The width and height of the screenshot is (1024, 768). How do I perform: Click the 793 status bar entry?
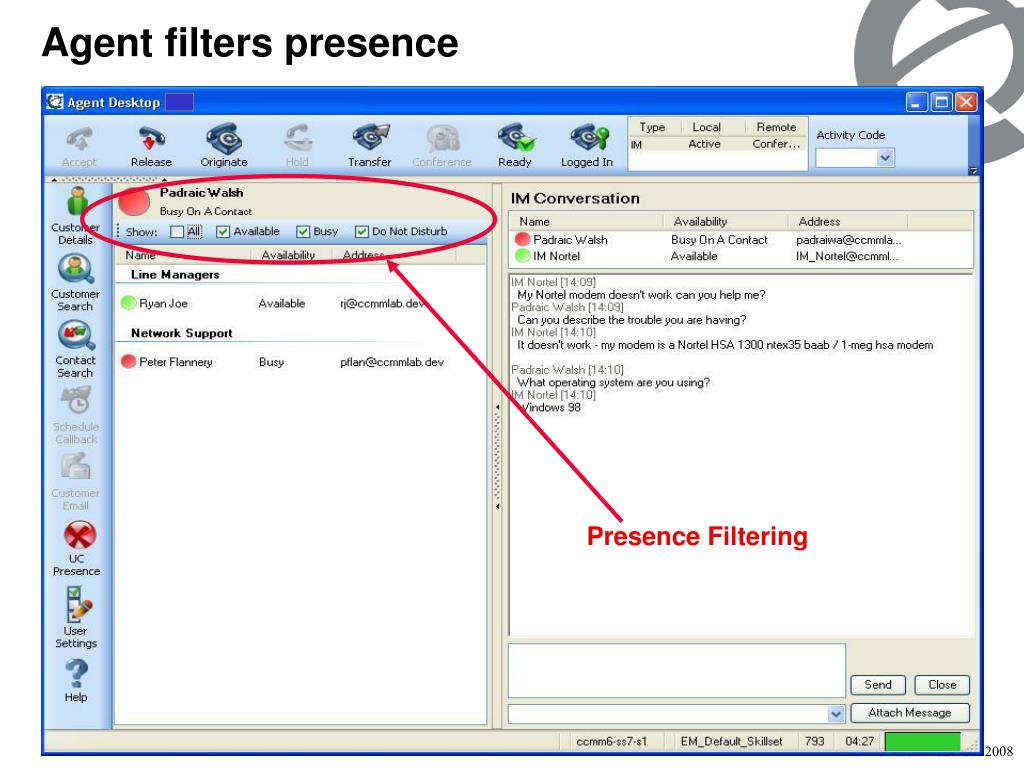click(814, 741)
